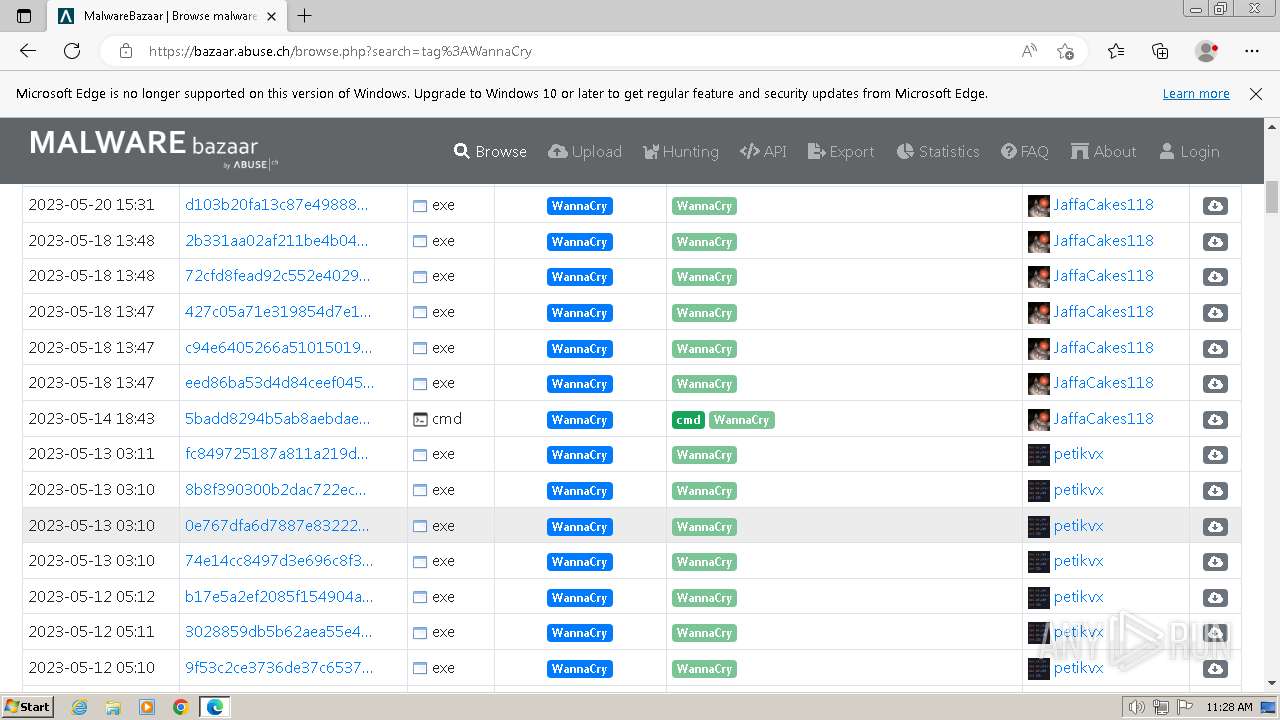Download sample 0e767dfa6d7887e83222
The height and width of the screenshot is (720, 1280).
coord(1215,527)
